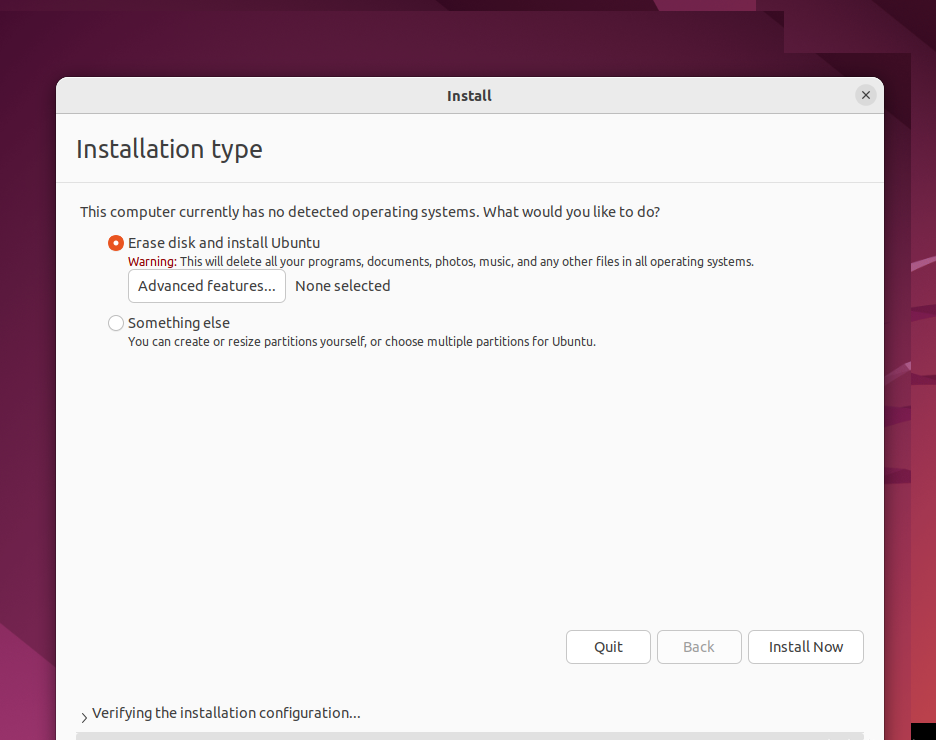Click the red Warning label
The height and width of the screenshot is (740, 936).
tap(152, 261)
